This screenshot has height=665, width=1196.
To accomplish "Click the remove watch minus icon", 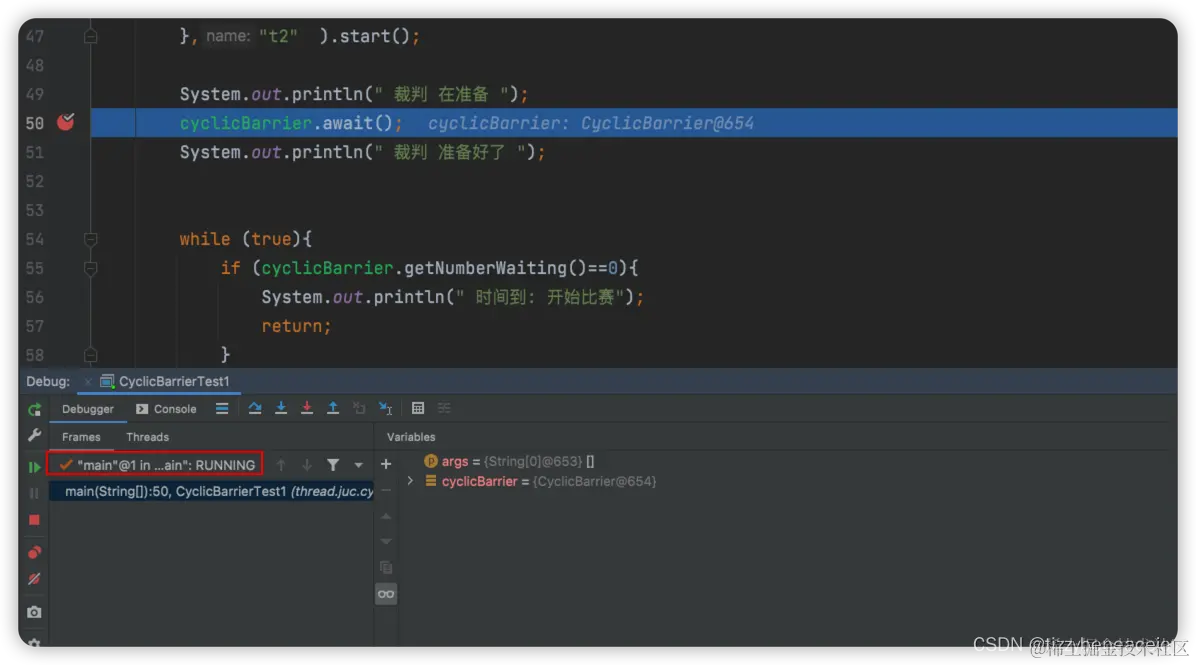I will 386,490.
